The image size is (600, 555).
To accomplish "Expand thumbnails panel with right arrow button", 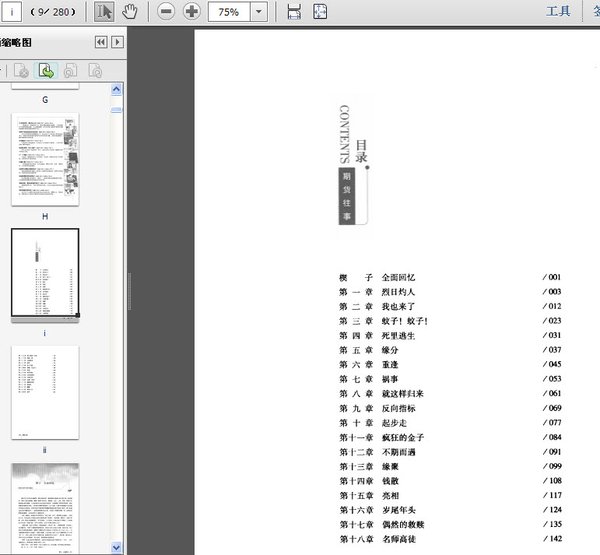I will point(117,42).
